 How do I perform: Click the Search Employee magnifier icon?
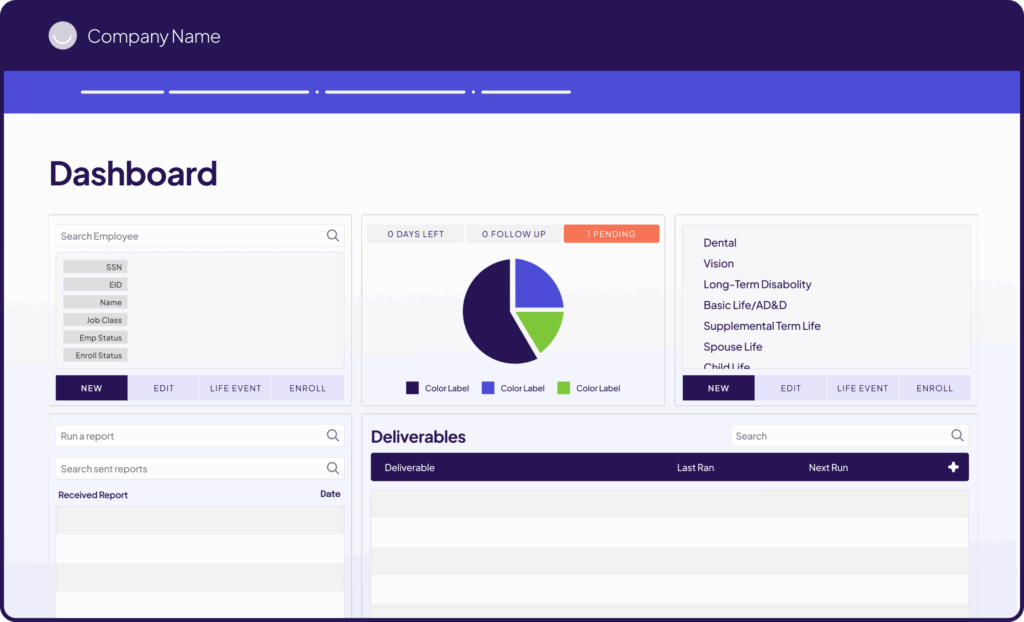333,236
